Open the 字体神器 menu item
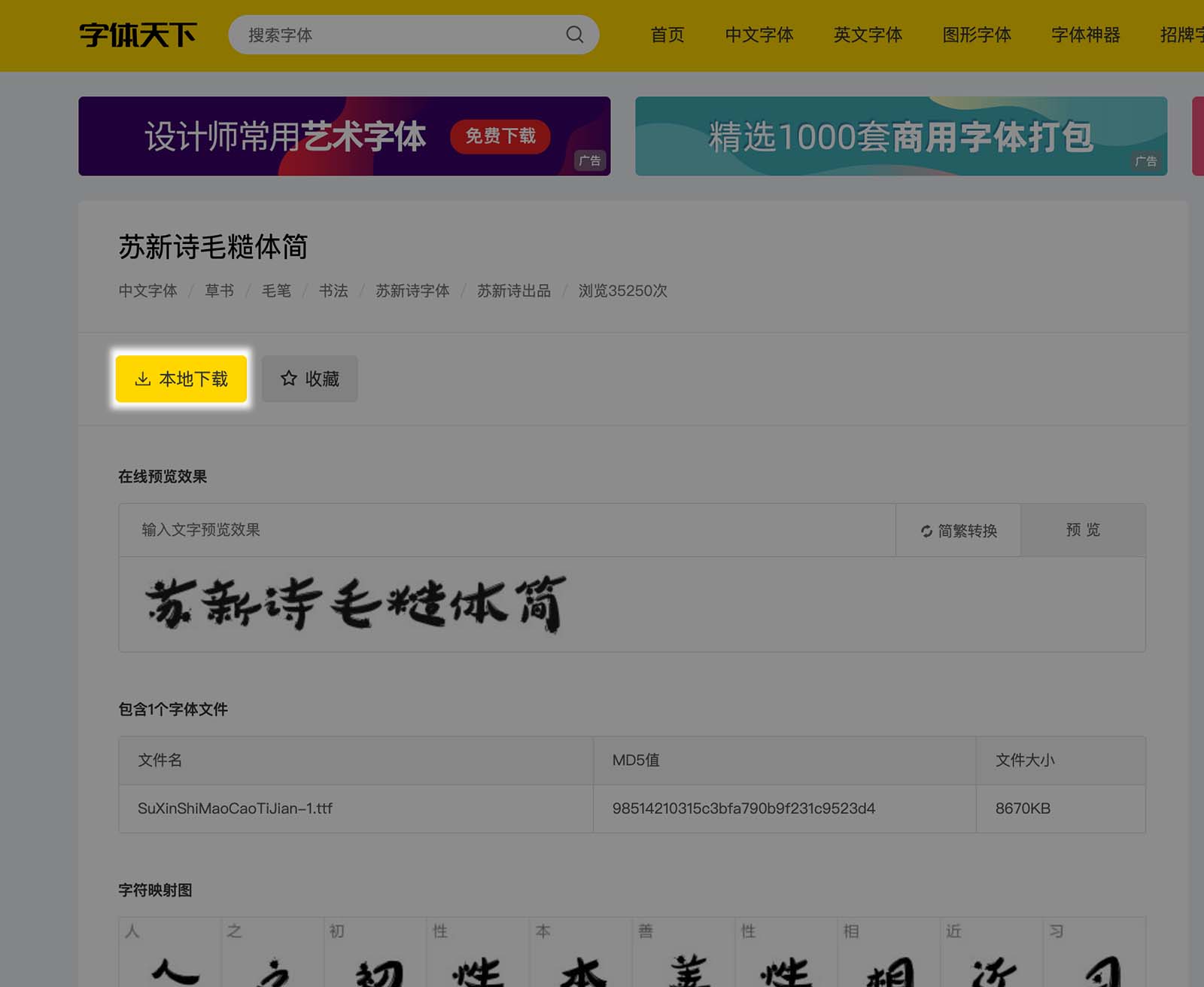Image resolution: width=1204 pixels, height=987 pixels. coord(1084,35)
